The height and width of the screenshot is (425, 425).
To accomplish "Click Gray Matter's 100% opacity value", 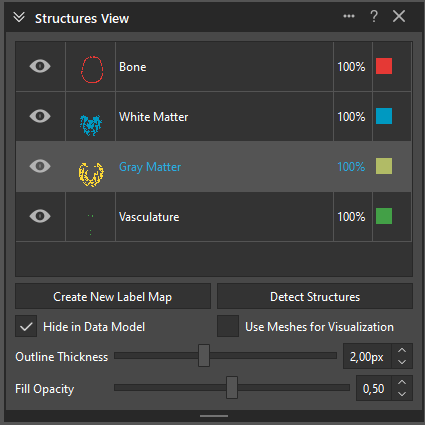I will (x=351, y=167).
